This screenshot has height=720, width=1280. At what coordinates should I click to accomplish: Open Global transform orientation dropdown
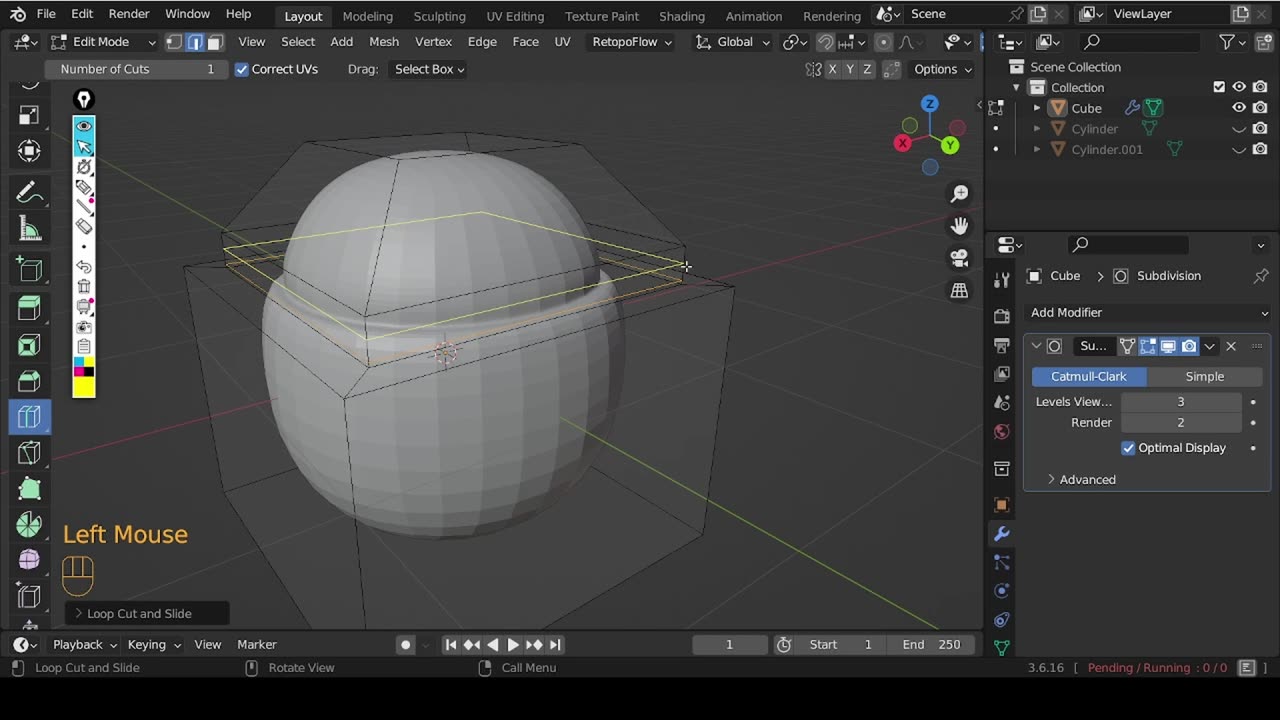pos(733,42)
